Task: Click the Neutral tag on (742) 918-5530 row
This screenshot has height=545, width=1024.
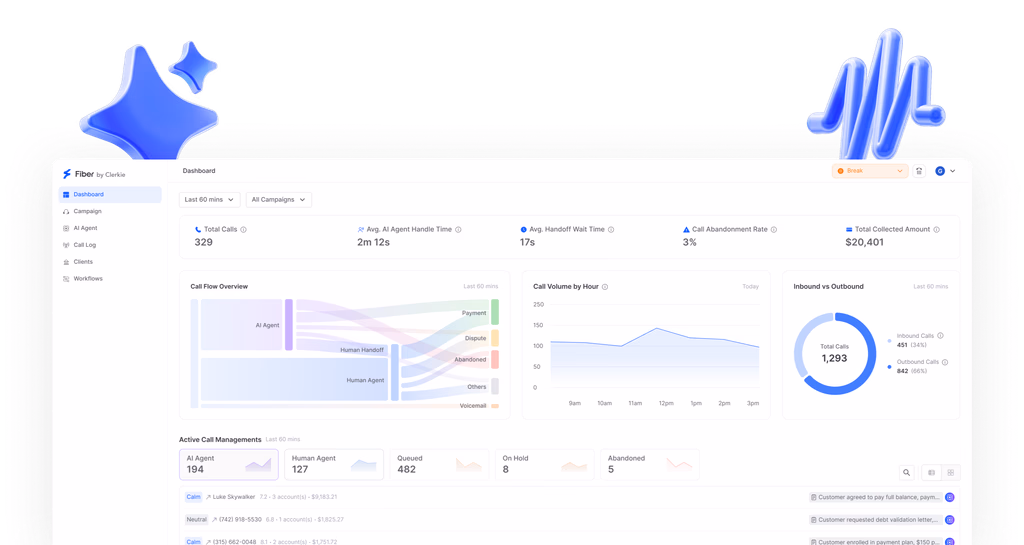Action: 197,520
